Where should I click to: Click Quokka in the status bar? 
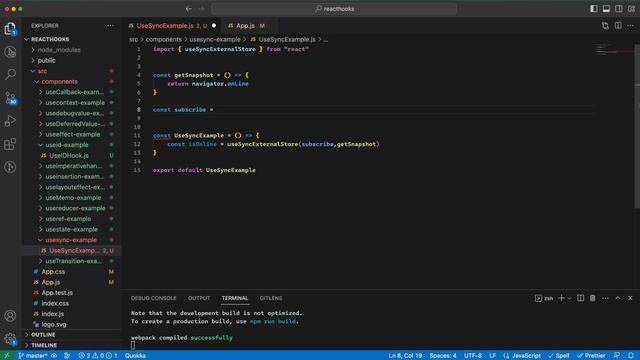click(x=135, y=356)
